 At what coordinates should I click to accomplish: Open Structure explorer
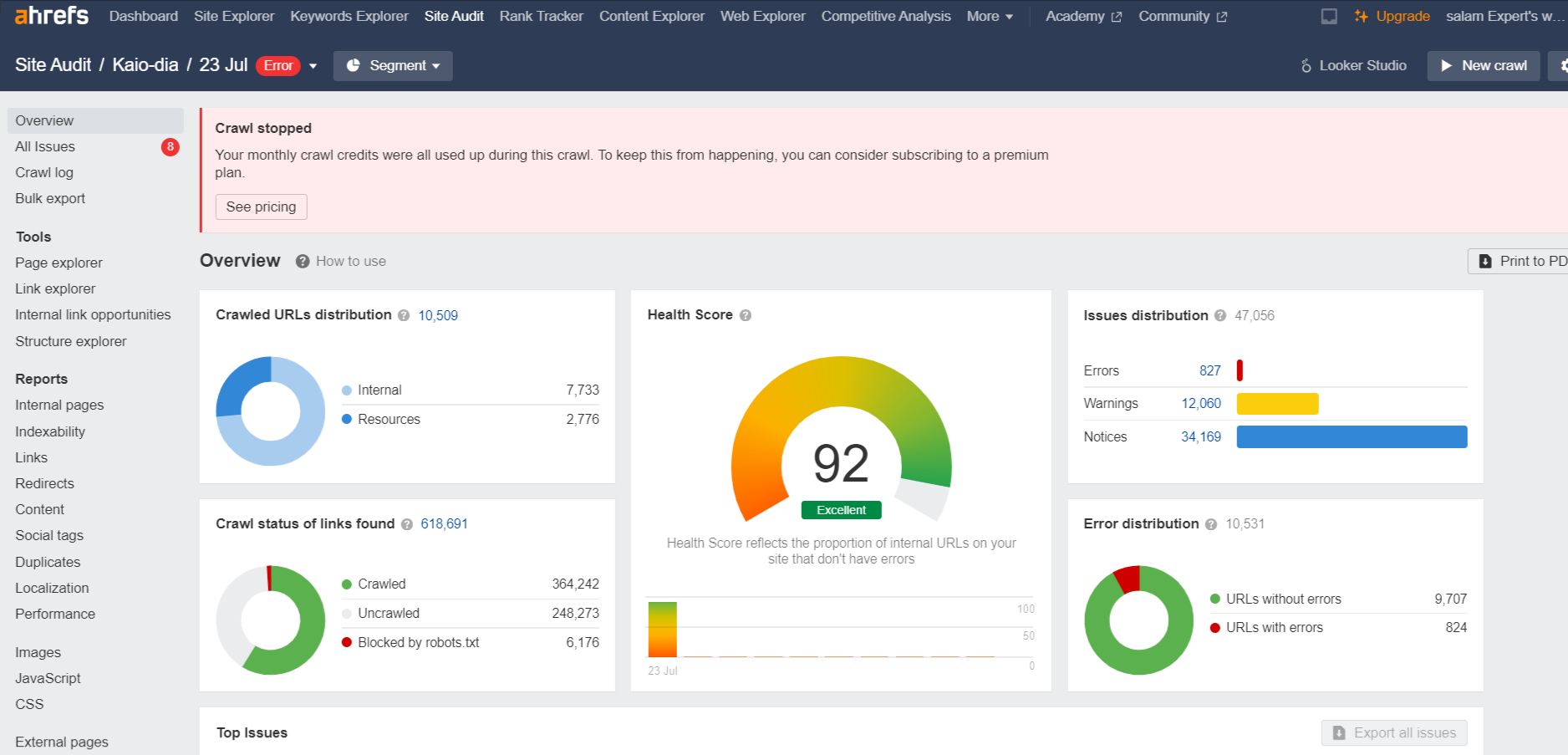(x=71, y=341)
